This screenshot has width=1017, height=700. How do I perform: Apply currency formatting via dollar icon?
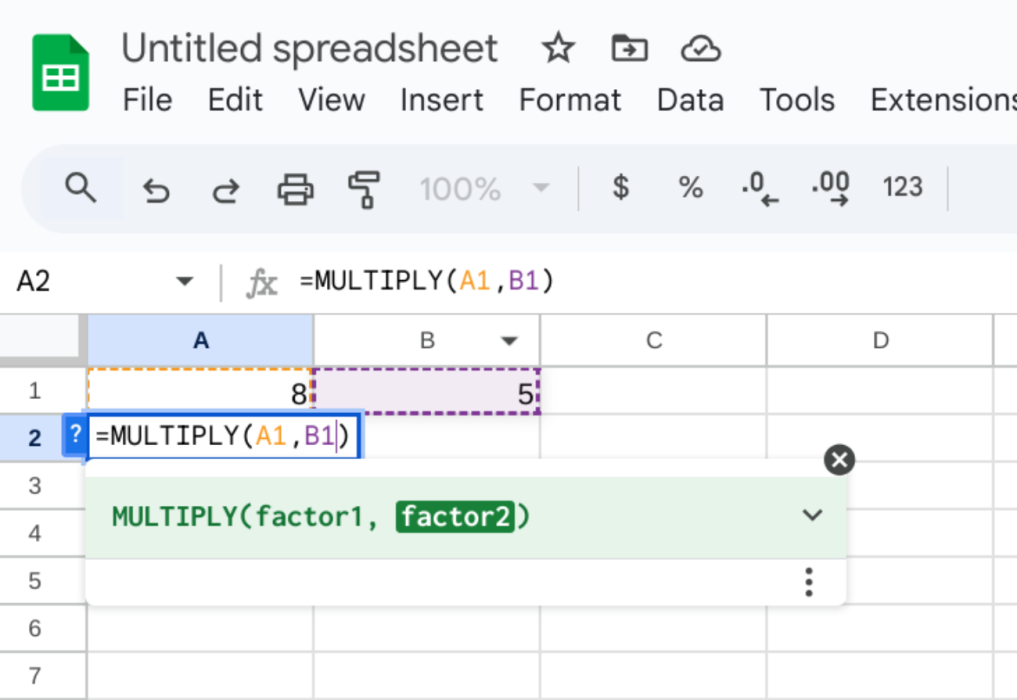[620, 188]
